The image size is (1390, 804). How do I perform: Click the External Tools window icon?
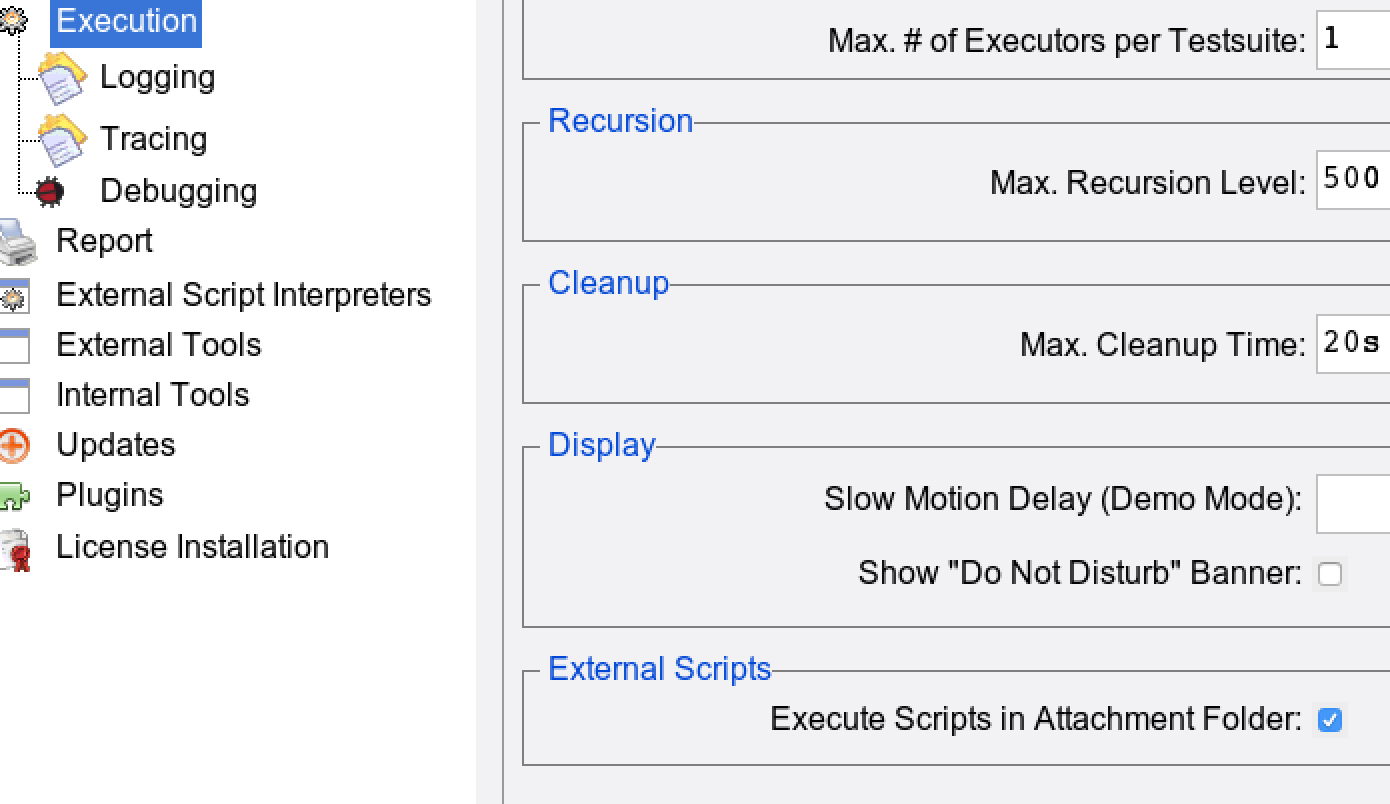click(x=15, y=346)
